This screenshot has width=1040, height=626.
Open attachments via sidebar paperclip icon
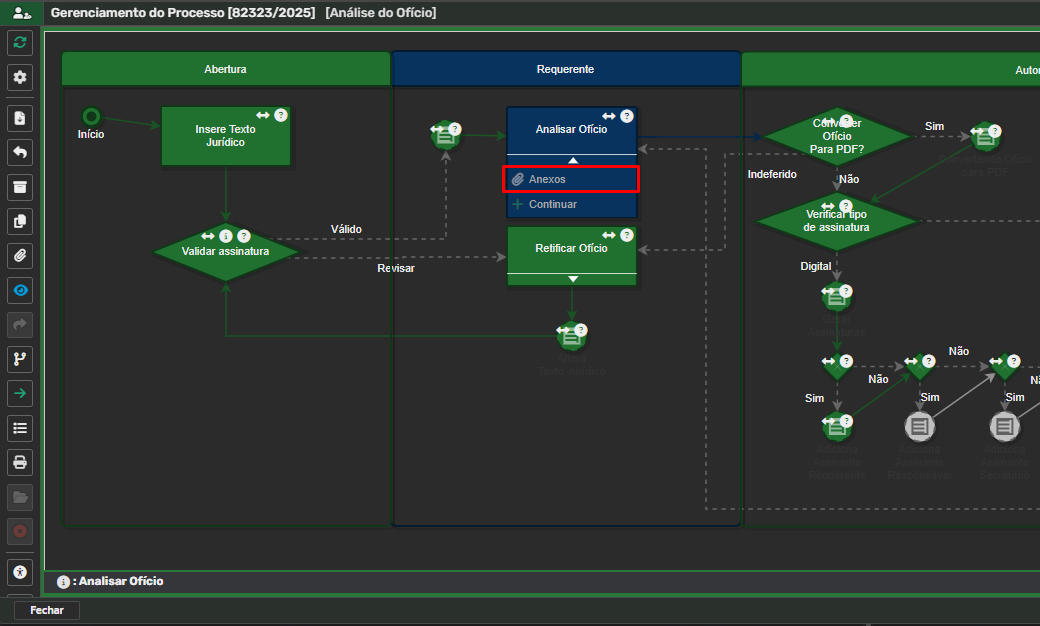20,256
